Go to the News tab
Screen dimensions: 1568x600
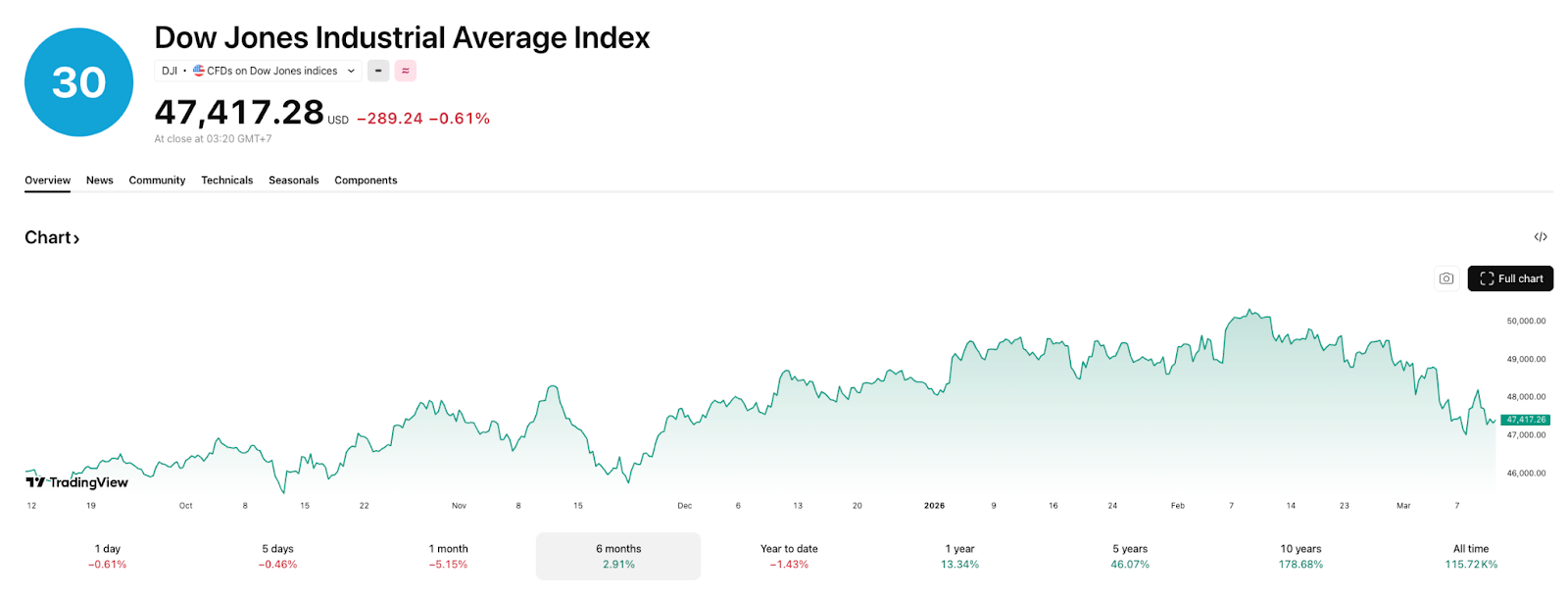pos(100,180)
